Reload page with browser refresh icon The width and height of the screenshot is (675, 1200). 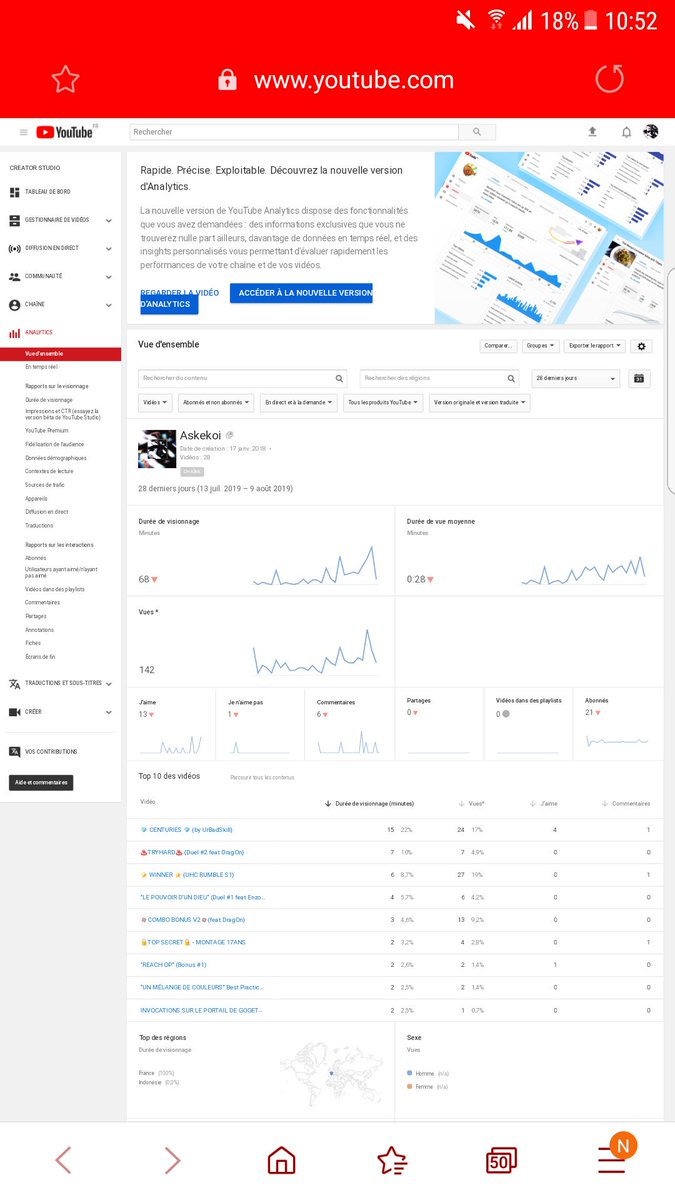pos(609,79)
